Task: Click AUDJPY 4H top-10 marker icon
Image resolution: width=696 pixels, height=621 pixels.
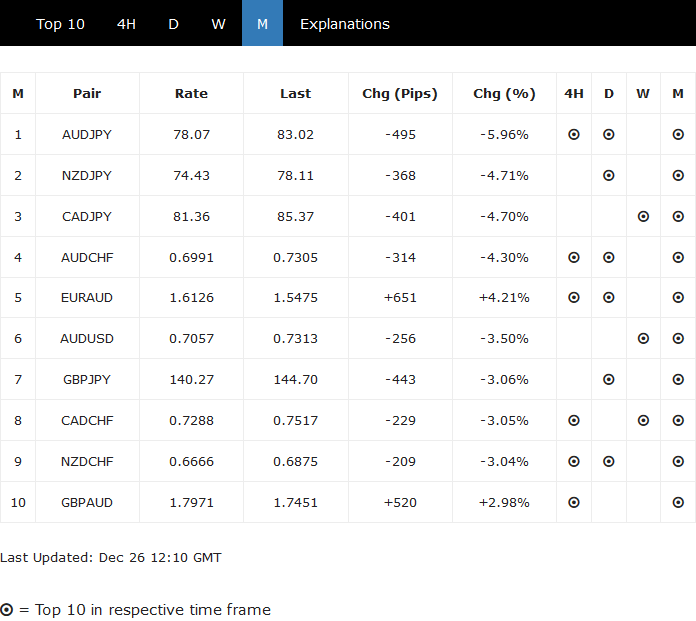Action: point(574,134)
